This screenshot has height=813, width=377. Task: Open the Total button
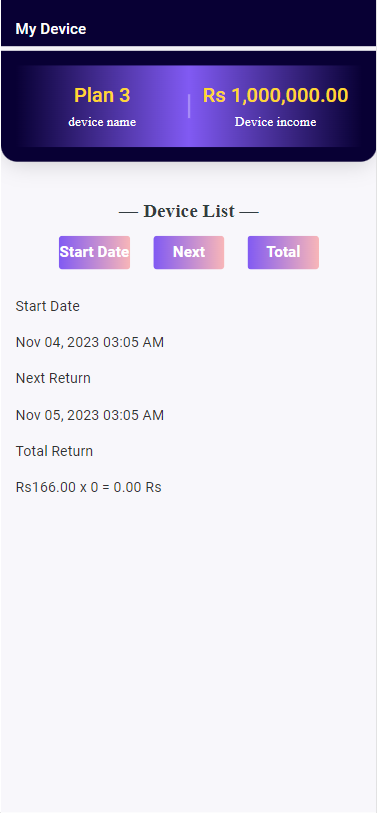(x=283, y=253)
